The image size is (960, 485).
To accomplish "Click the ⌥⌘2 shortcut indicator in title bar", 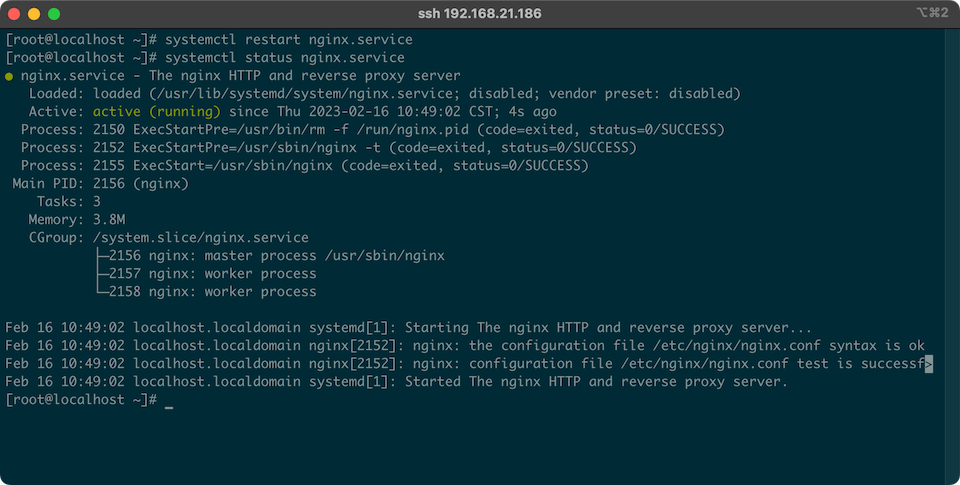I will click(932, 13).
